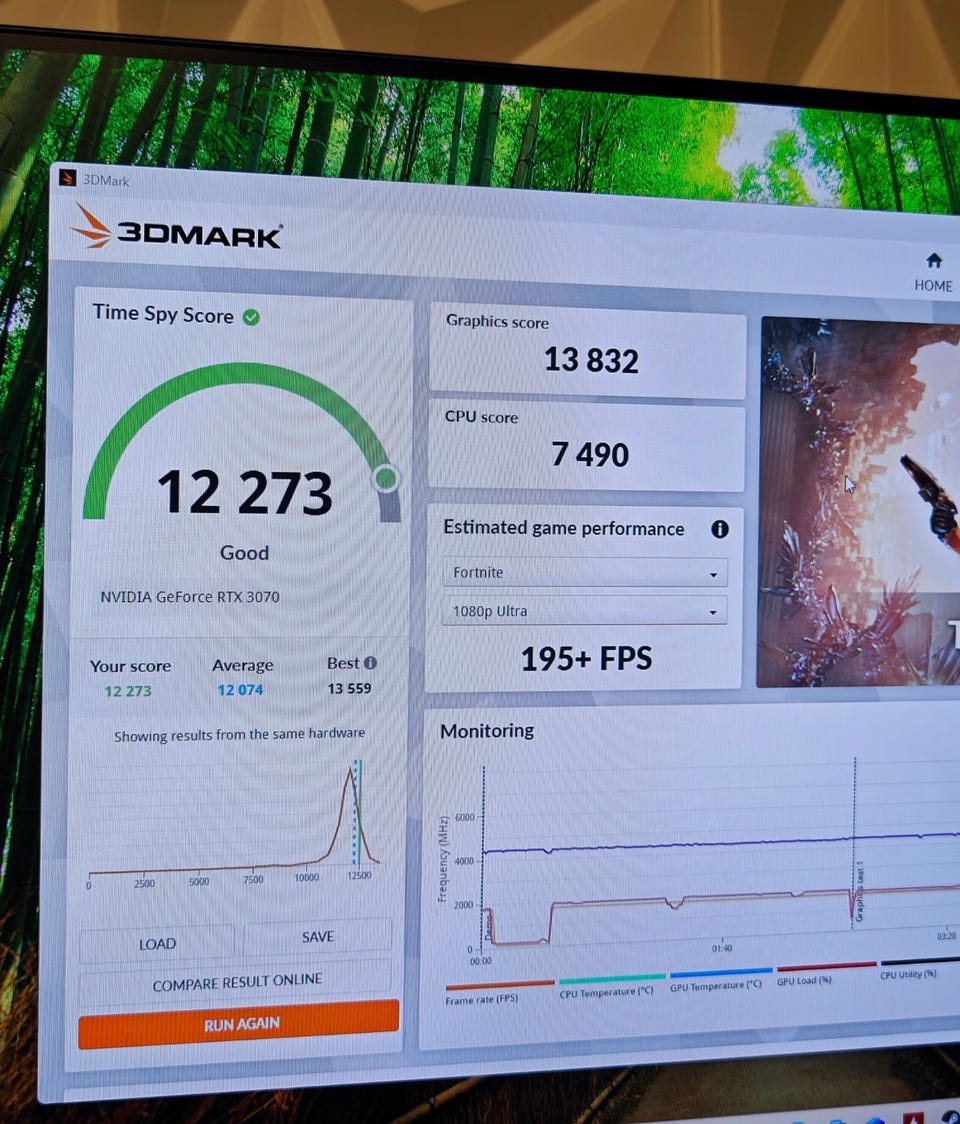This screenshot has height=1124, width=960.
Task: Click the orange RUN AGAIN button
Action: coord(239,1024)
